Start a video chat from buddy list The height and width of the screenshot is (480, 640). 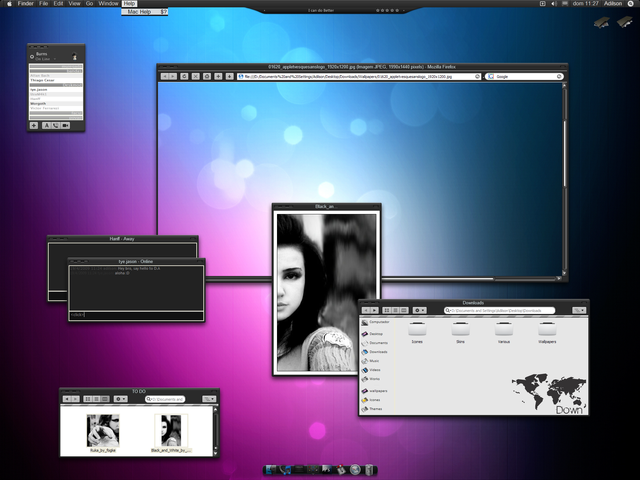click(x=66, y=125)
